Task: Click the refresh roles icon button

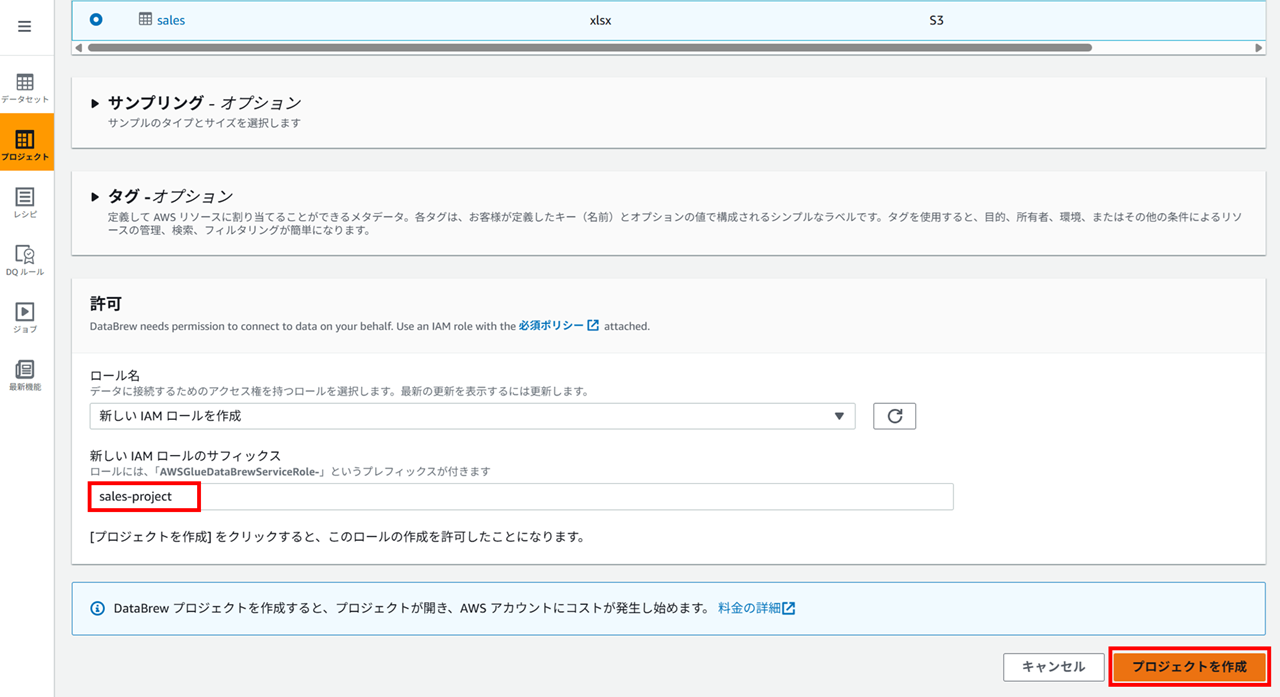Action: (x=894, y=416)
